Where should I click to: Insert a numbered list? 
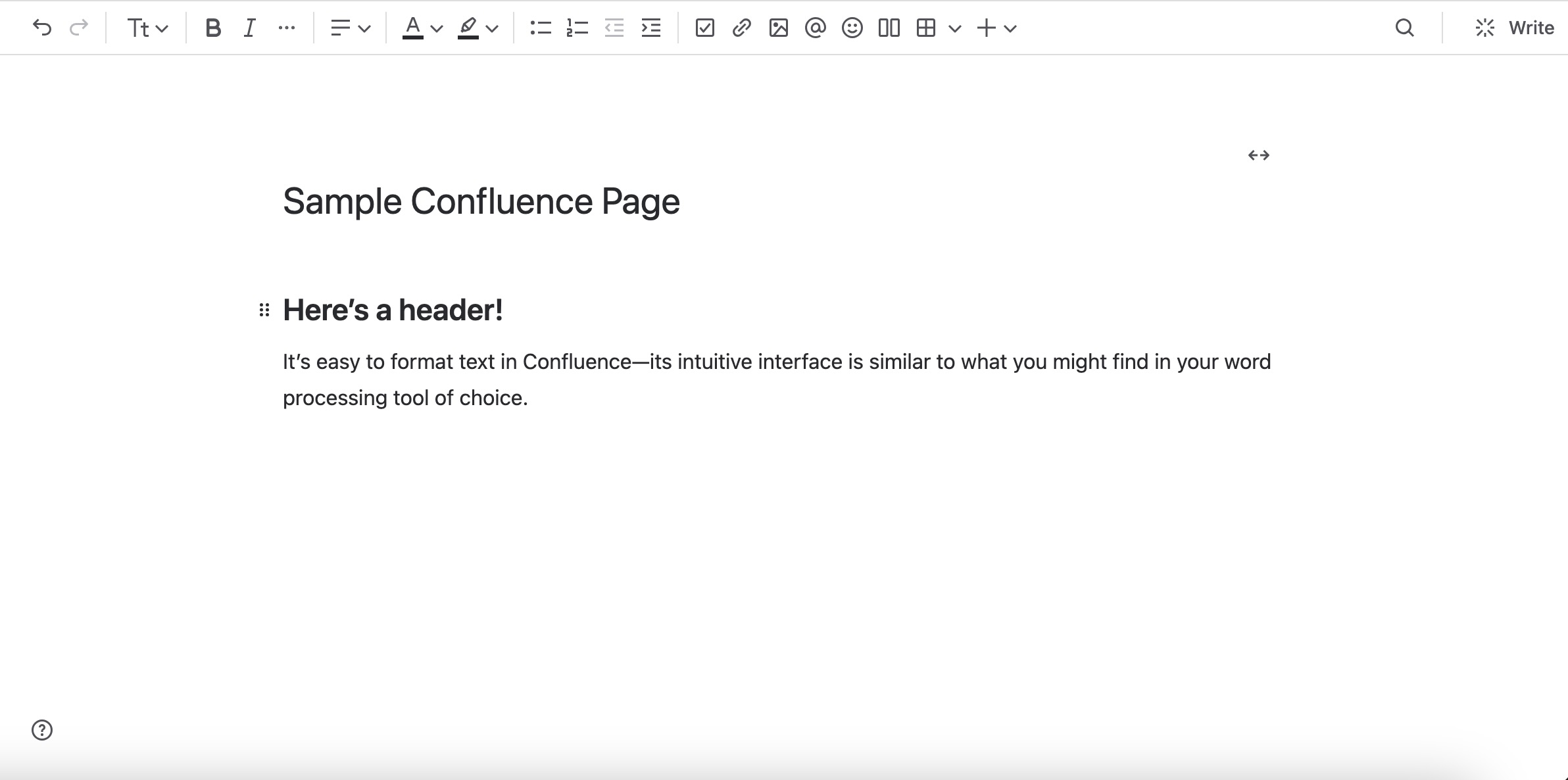[x=577, y=28]
